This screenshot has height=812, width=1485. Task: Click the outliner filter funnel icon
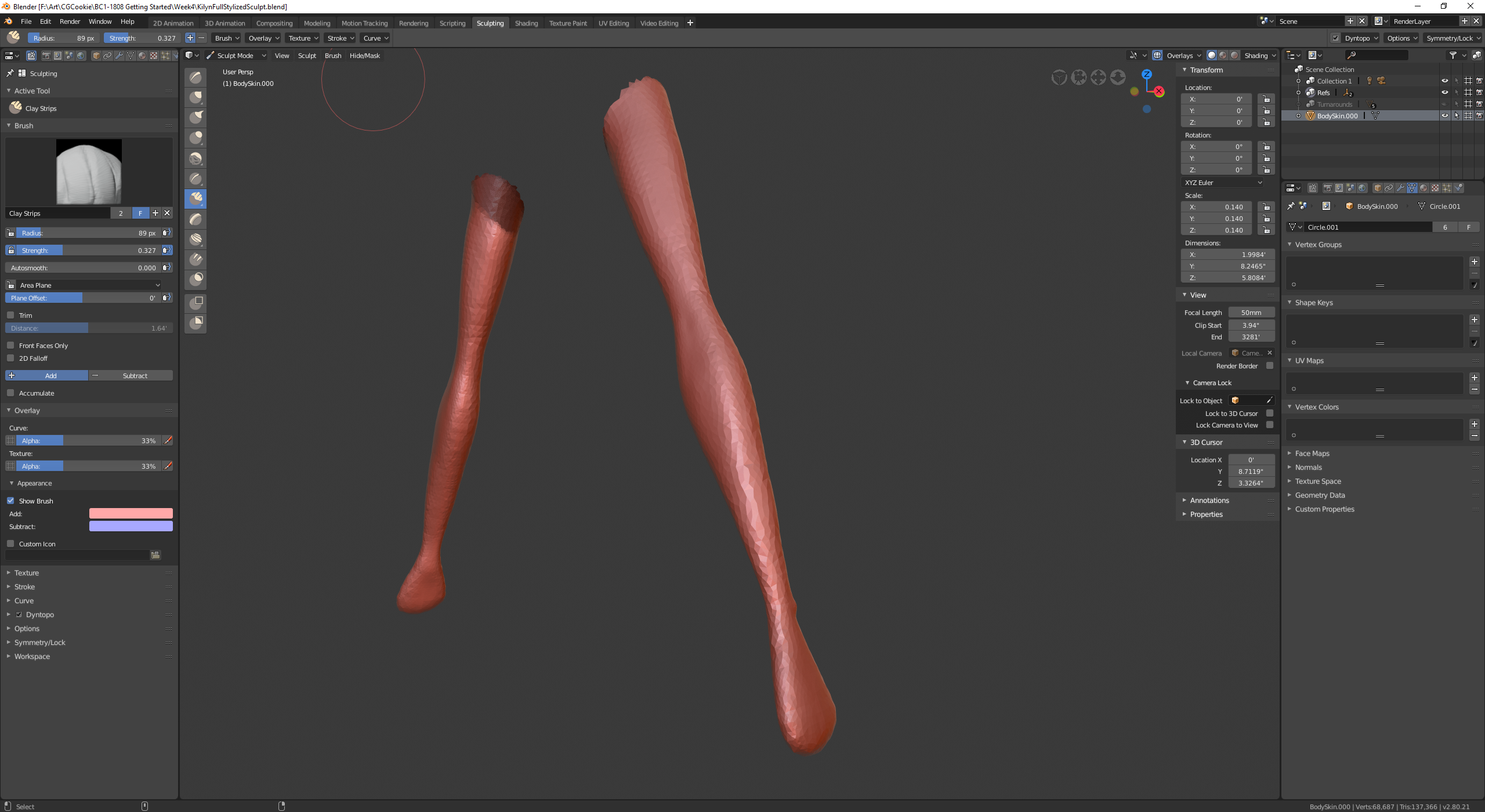1453,55
